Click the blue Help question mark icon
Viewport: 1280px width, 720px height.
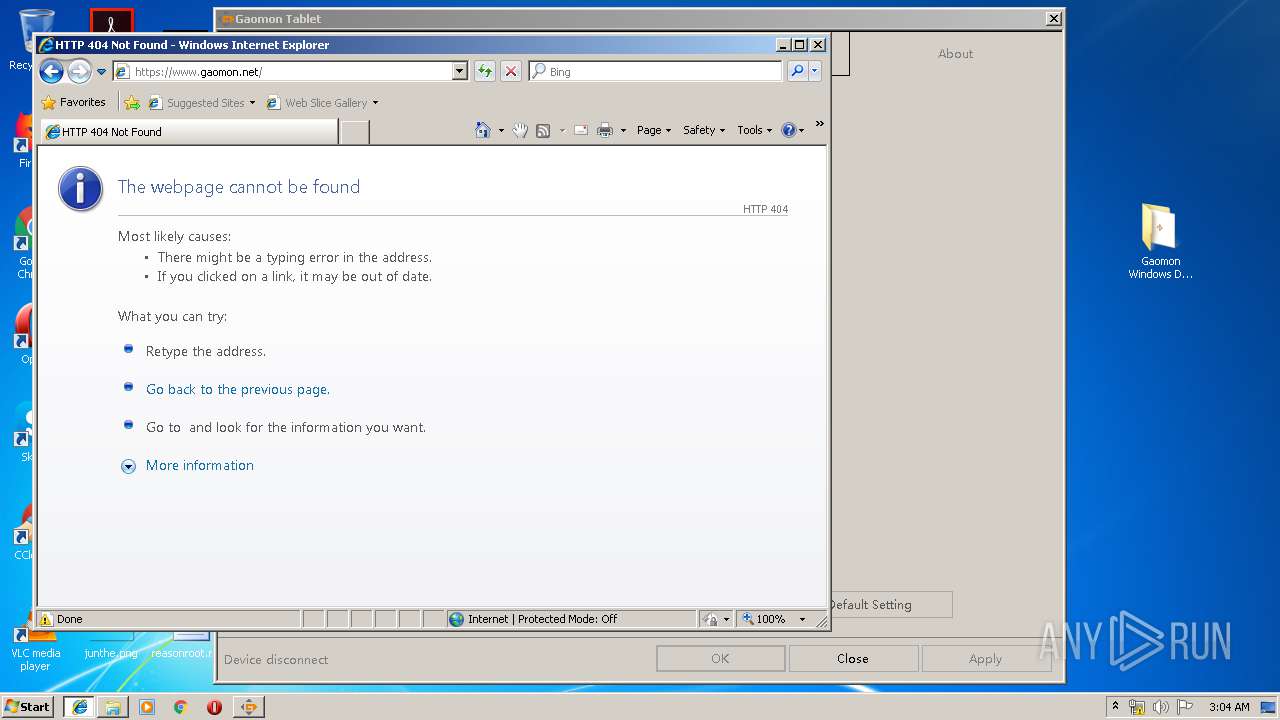click(x=788, y=130)
